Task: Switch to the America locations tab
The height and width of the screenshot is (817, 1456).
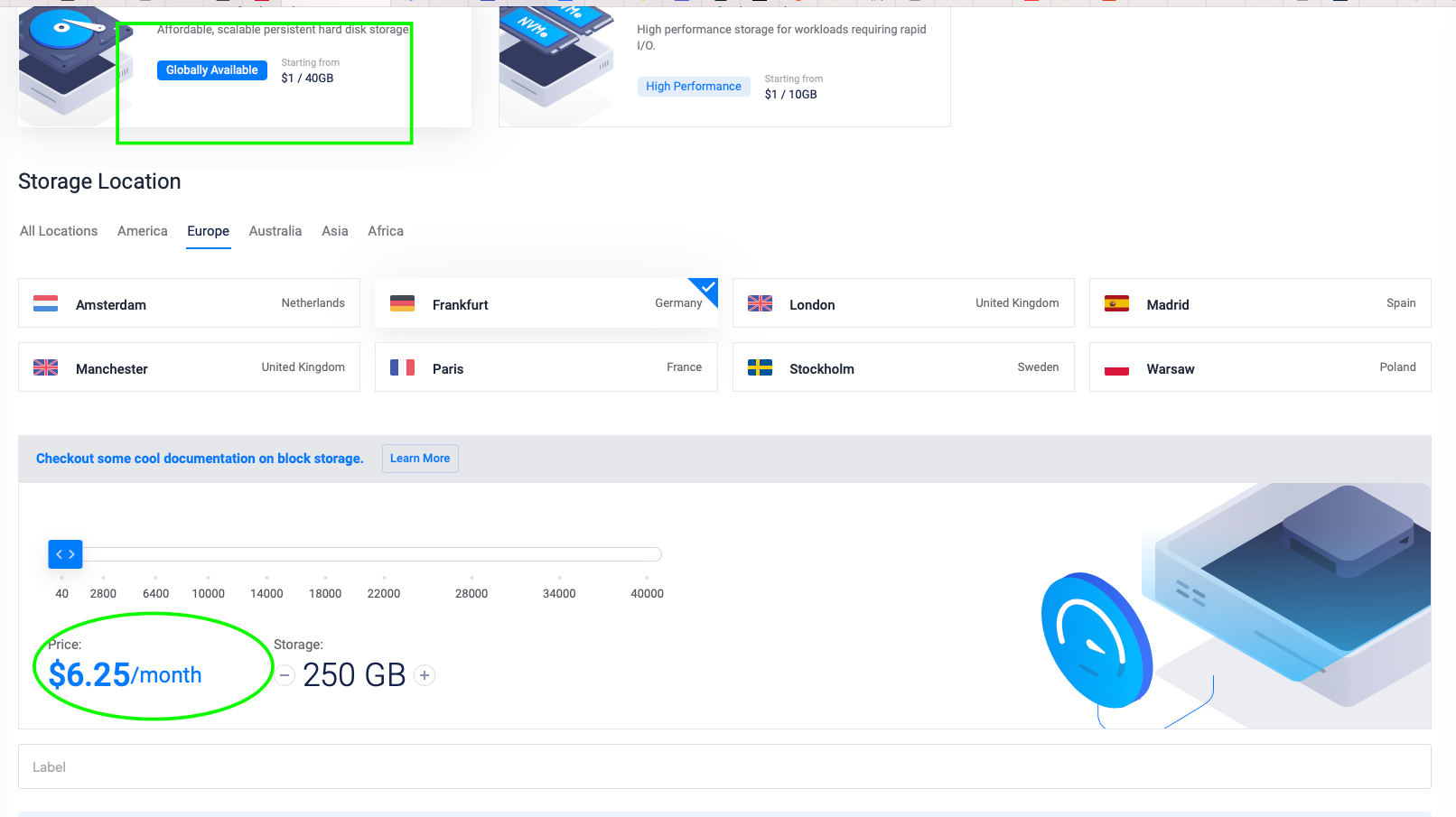Action: tap(142, 231)
